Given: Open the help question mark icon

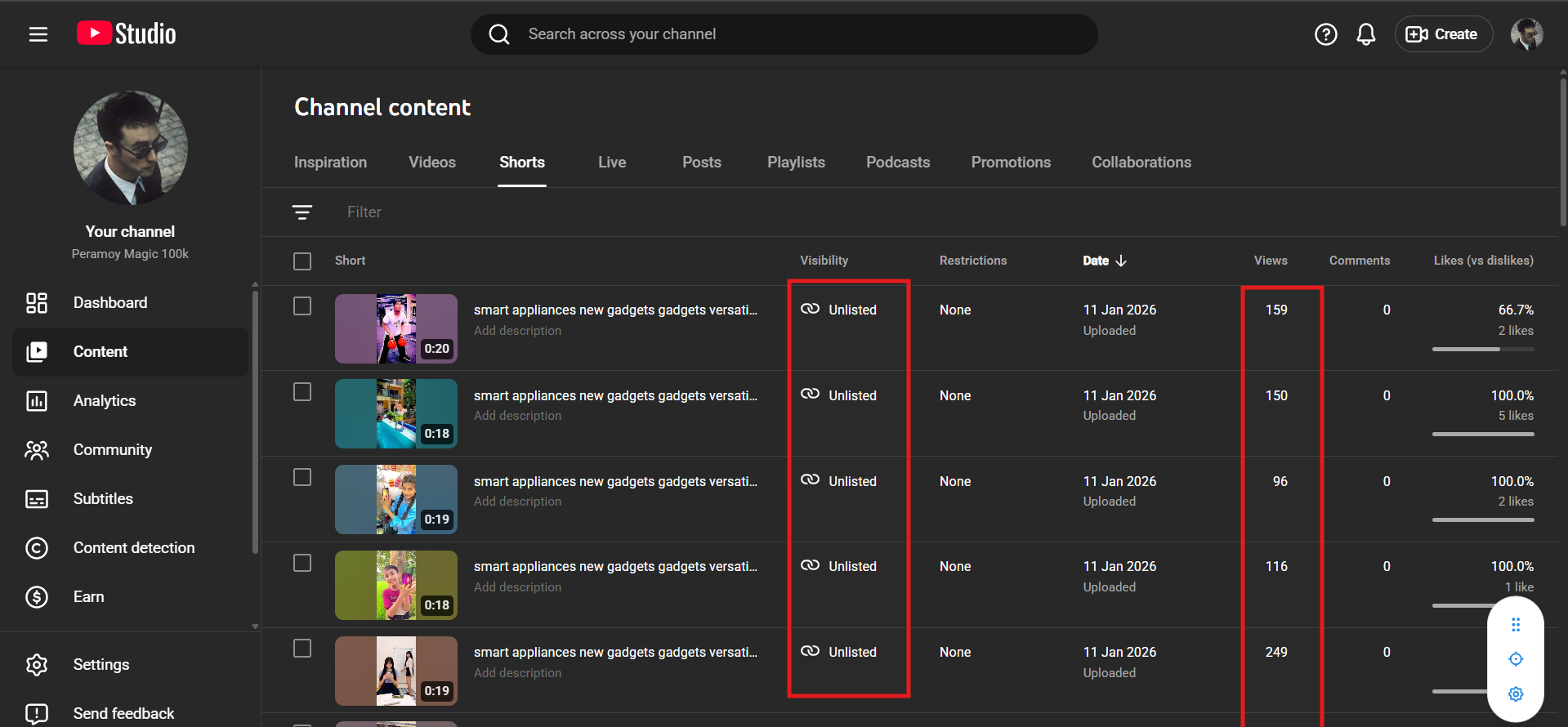Looking at the screenshot, I should click(x=1325, y=34).
